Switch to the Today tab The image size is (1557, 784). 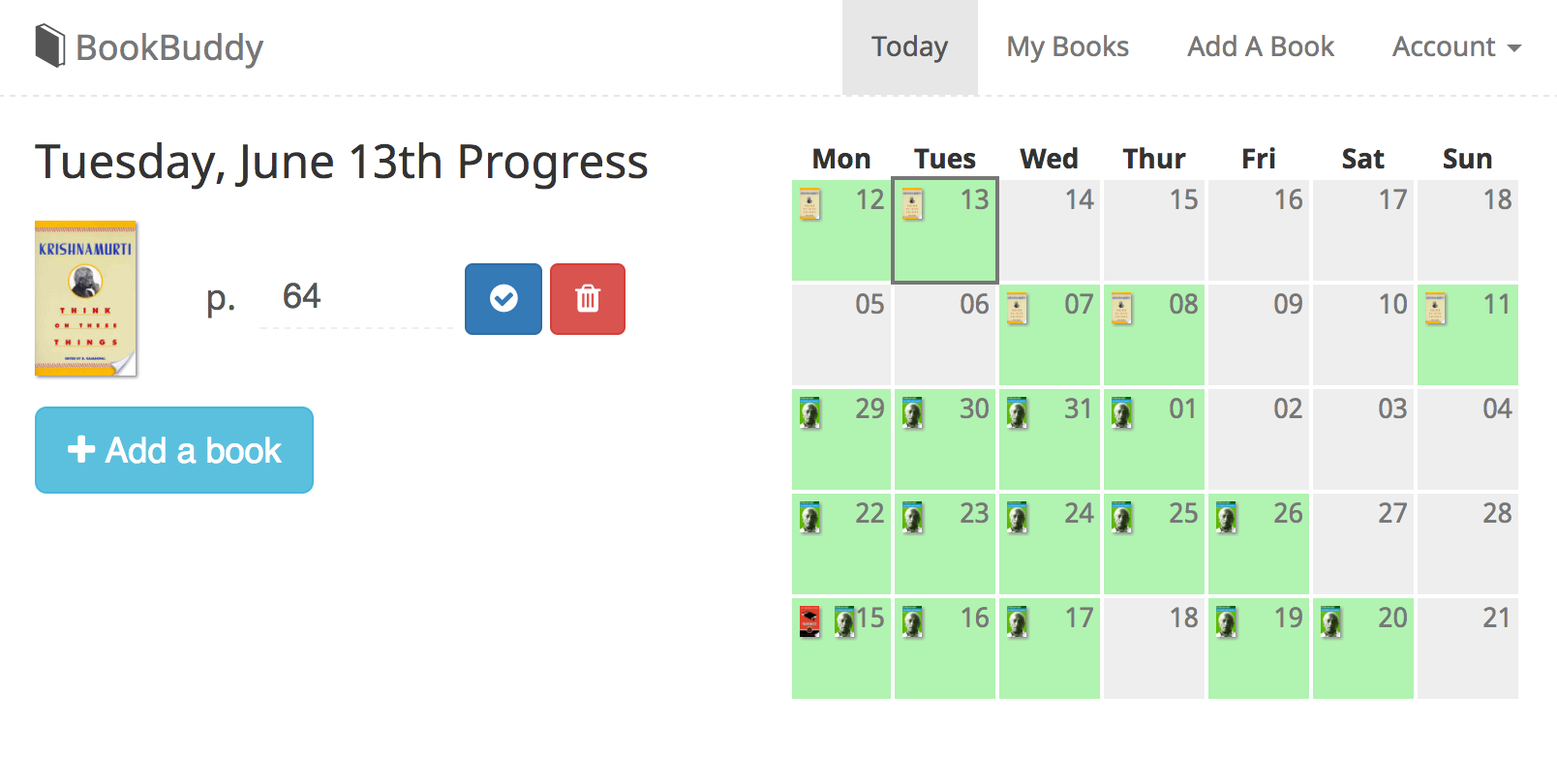click(x=908, y=45)
